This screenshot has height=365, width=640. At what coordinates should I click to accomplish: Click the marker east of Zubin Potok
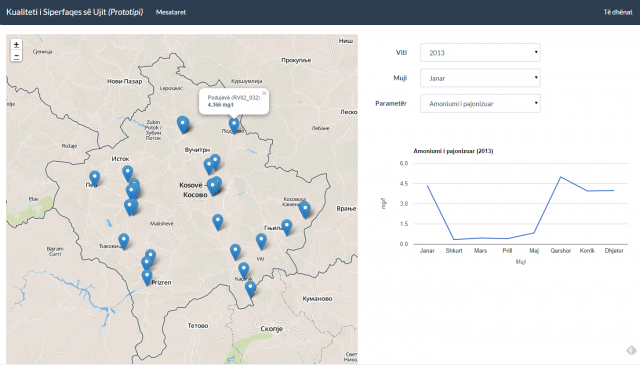click(183, 125)
